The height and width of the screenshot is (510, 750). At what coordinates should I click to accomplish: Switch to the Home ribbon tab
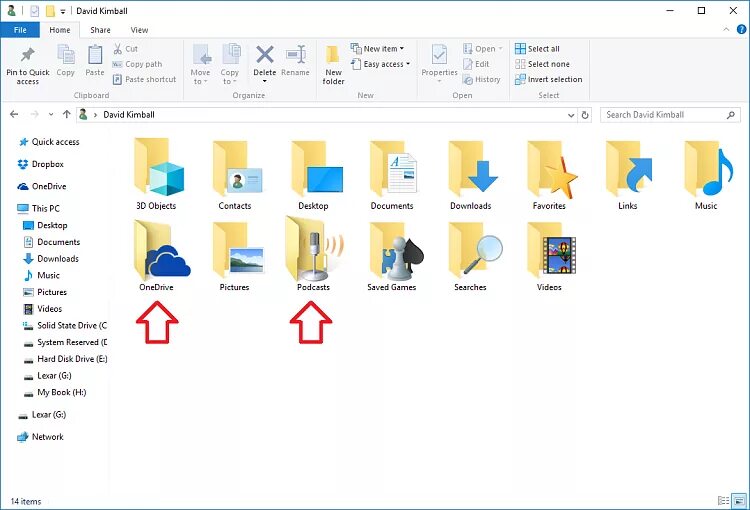click(60, 30)
